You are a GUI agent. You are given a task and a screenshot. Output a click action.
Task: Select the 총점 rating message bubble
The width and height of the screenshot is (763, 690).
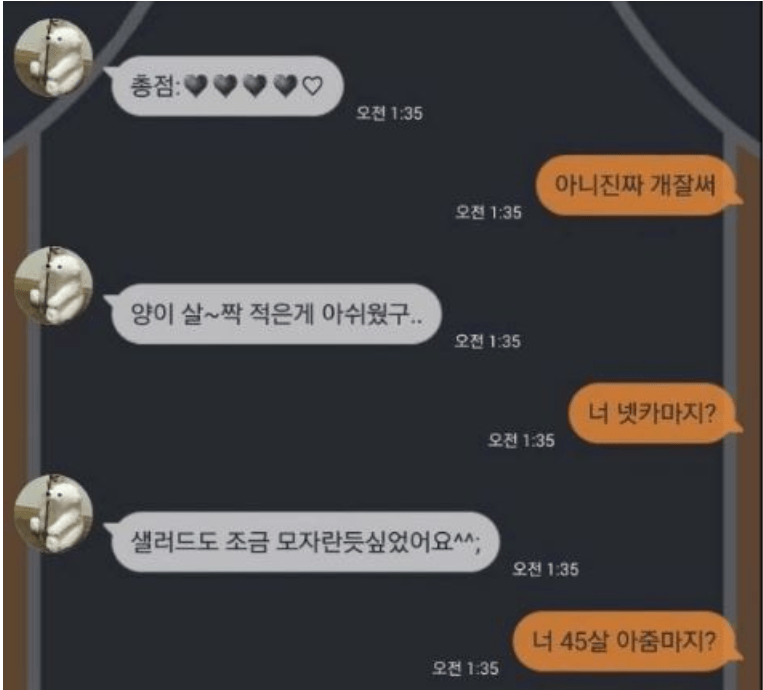(x=225, y=86)
